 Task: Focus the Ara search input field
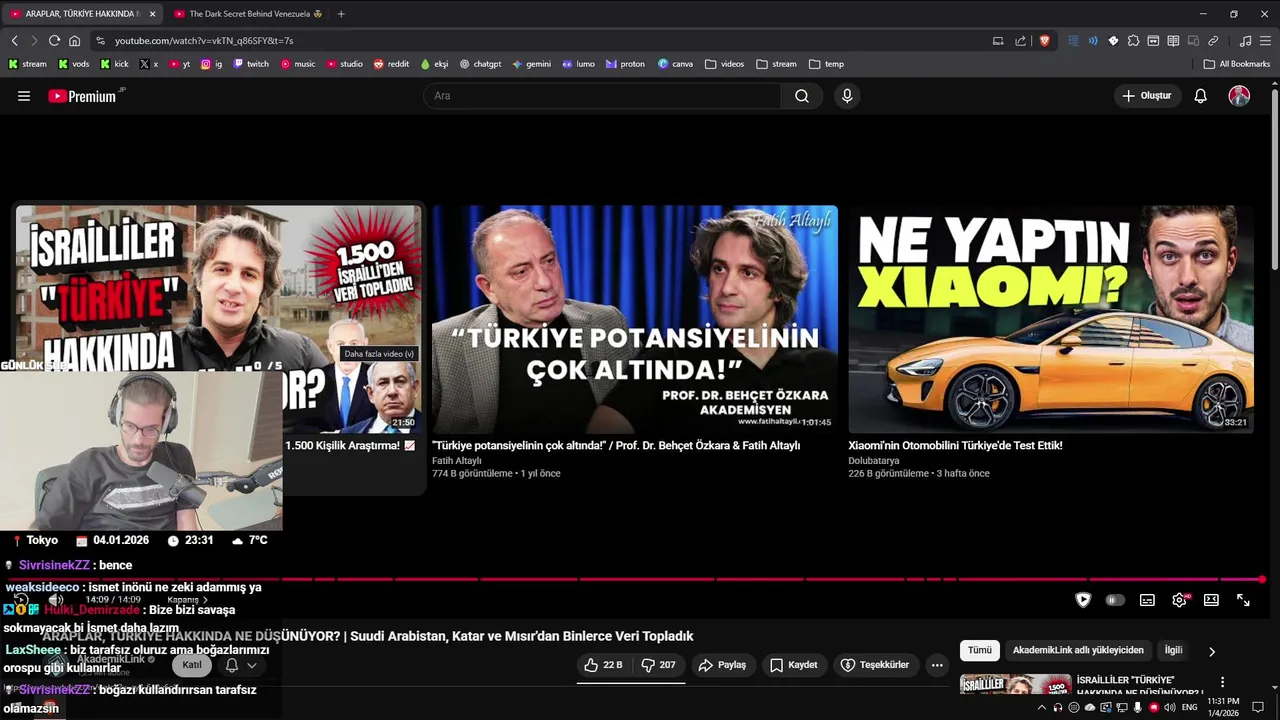pyautogui.click(x=603, y=96)
